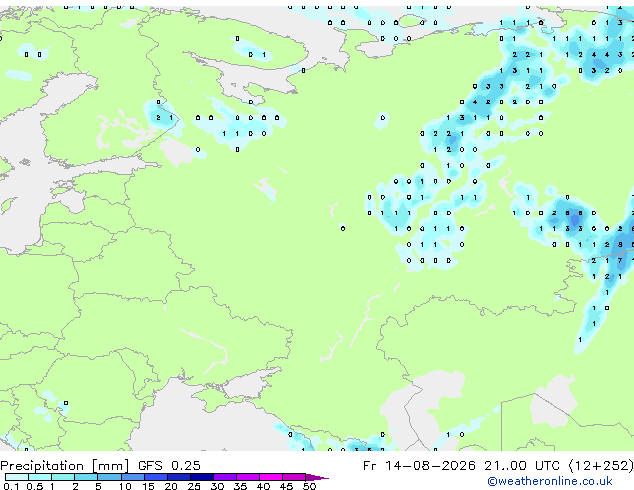
Task: Select the legend swatch between 5 and 10
Action: 109,477
